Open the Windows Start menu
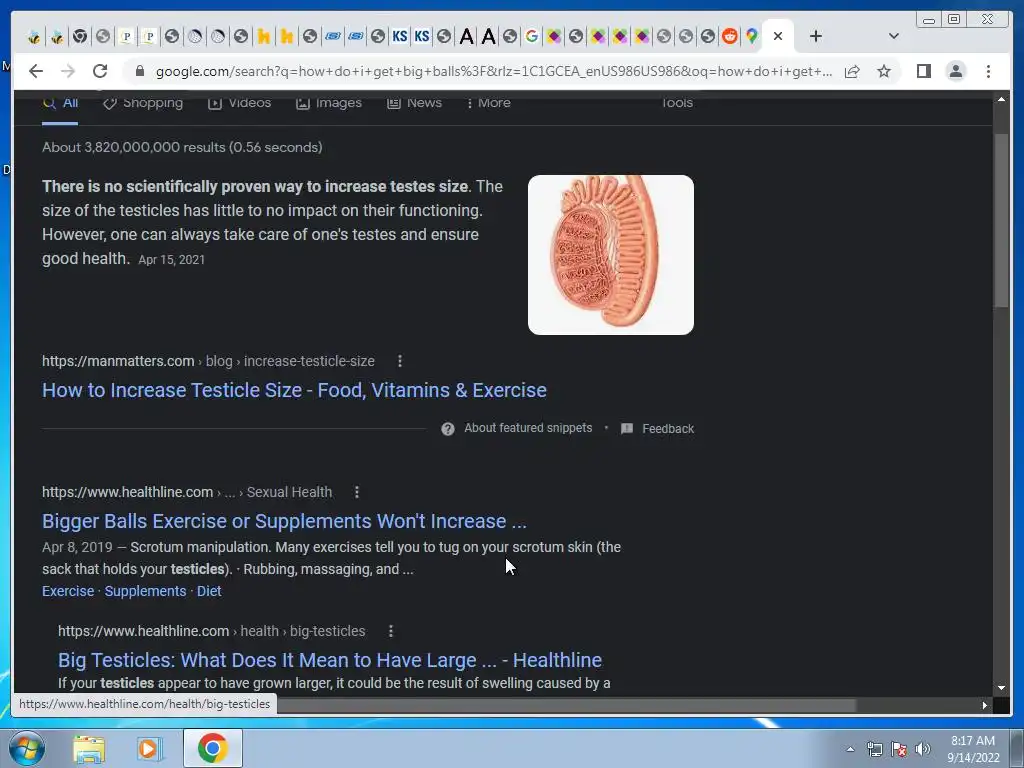This screenshot has height=768, width=1024. (27, 748)
